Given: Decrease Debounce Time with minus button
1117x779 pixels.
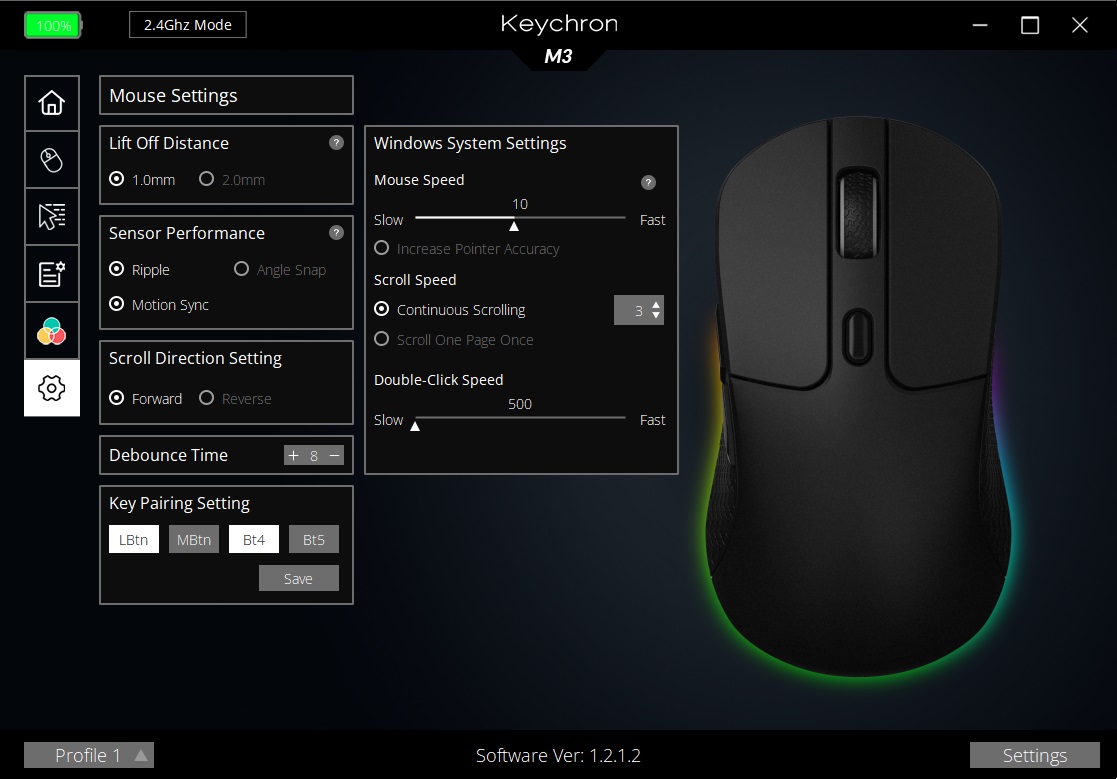Looking at the screenshot, I should [334, 455].
